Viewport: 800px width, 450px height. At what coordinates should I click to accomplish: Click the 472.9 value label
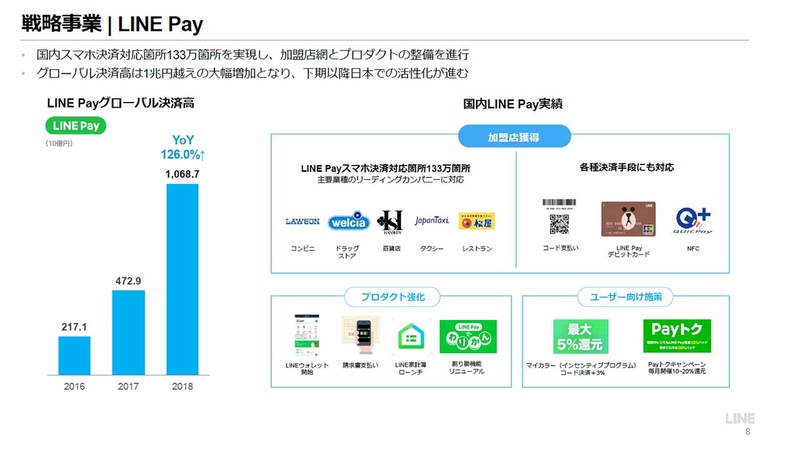(128, 281)
